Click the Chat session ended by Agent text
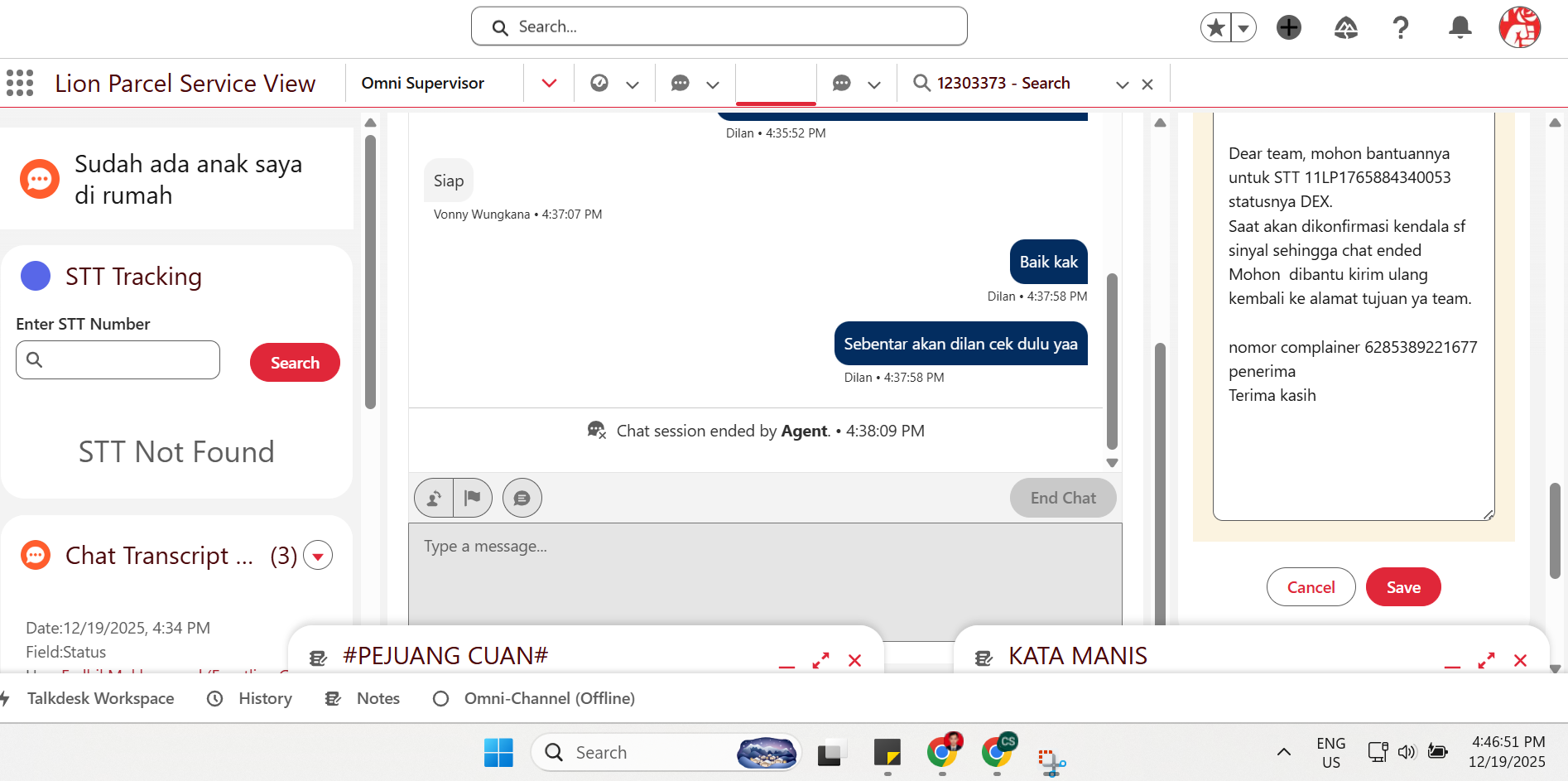This screenshot has width=1568, height=781. pos(770,431)
